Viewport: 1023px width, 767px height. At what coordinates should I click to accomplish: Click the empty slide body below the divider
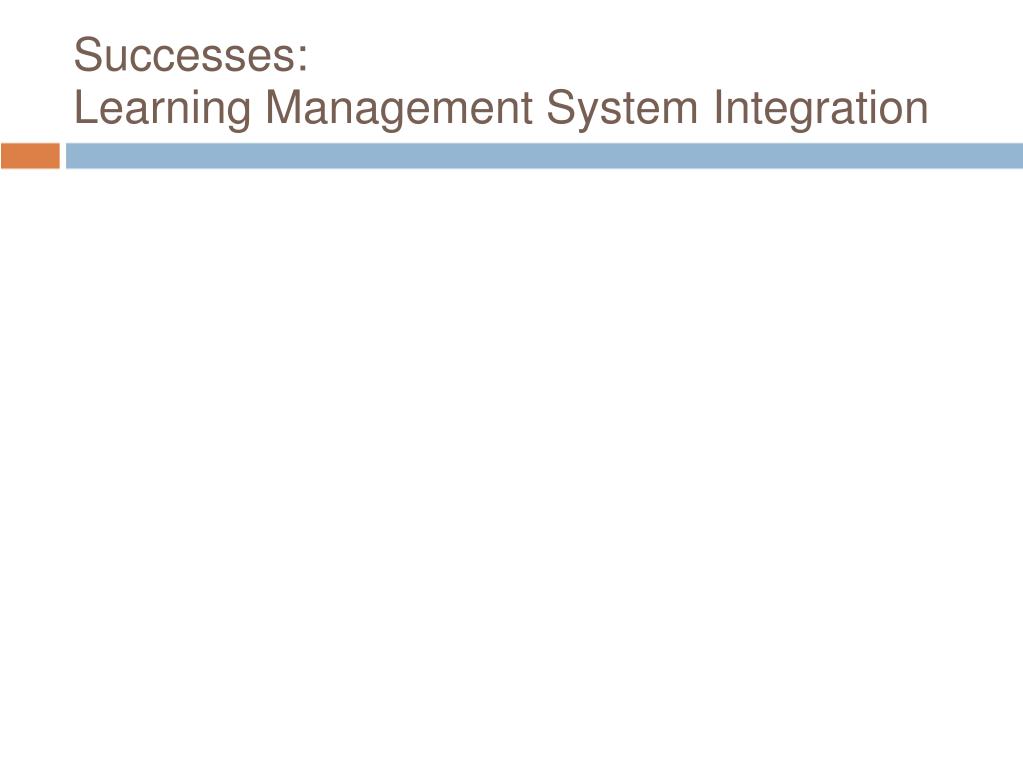tap(512, 457)
